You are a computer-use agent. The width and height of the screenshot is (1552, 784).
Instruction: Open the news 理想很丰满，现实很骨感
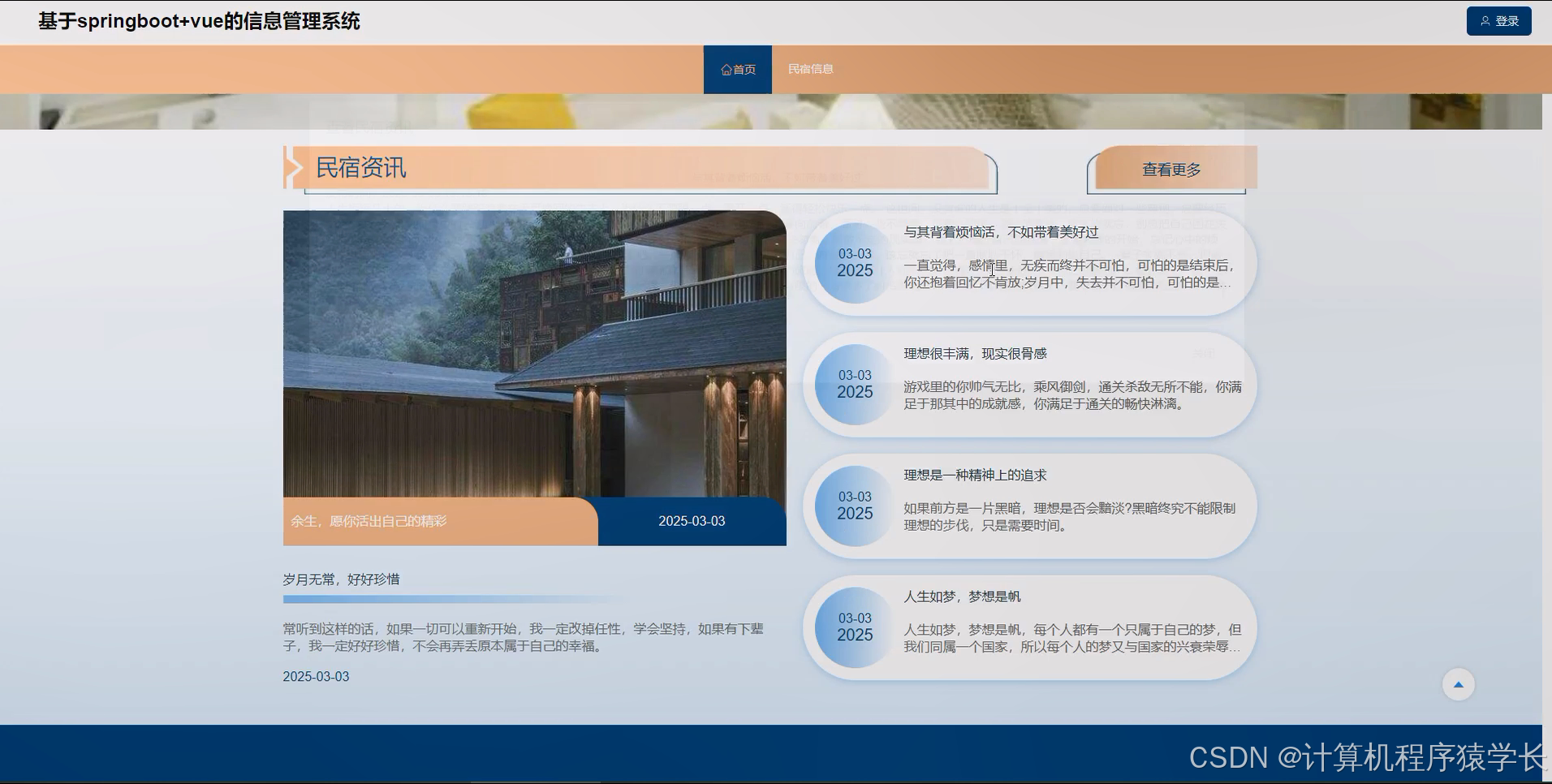(x=974, y=353)
